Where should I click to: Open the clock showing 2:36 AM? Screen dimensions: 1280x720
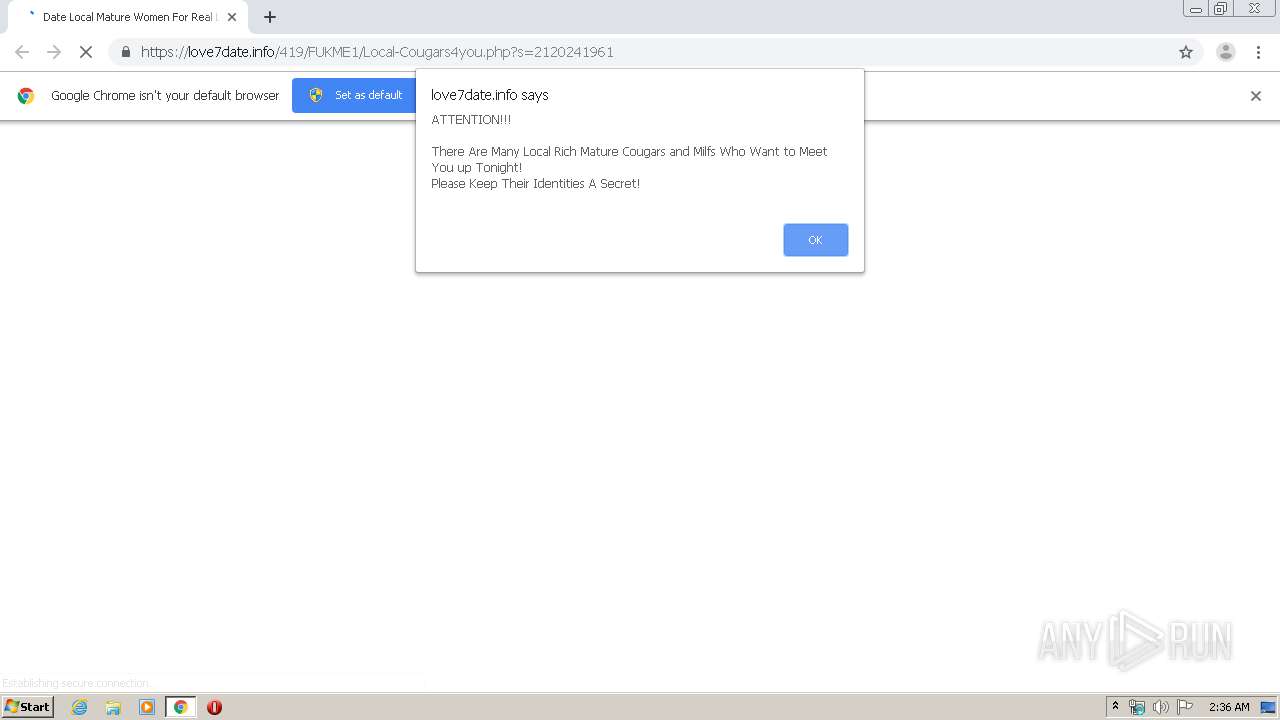(1229, 707)
